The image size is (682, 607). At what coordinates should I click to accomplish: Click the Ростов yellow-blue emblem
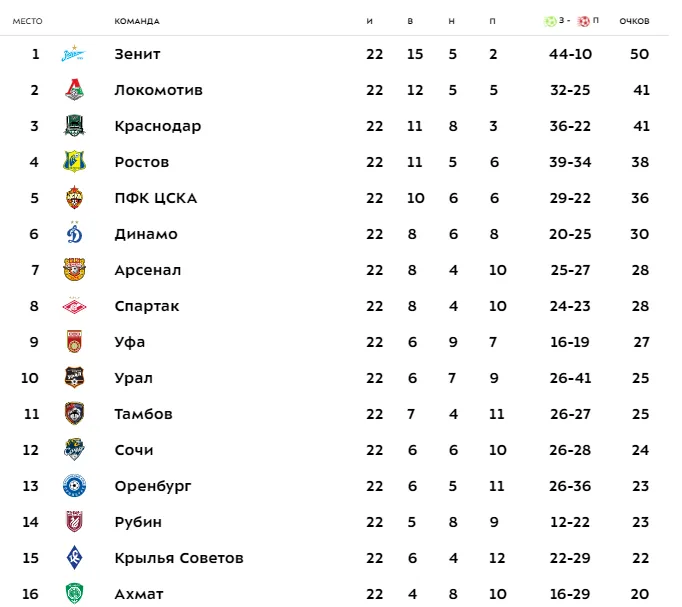74,162
